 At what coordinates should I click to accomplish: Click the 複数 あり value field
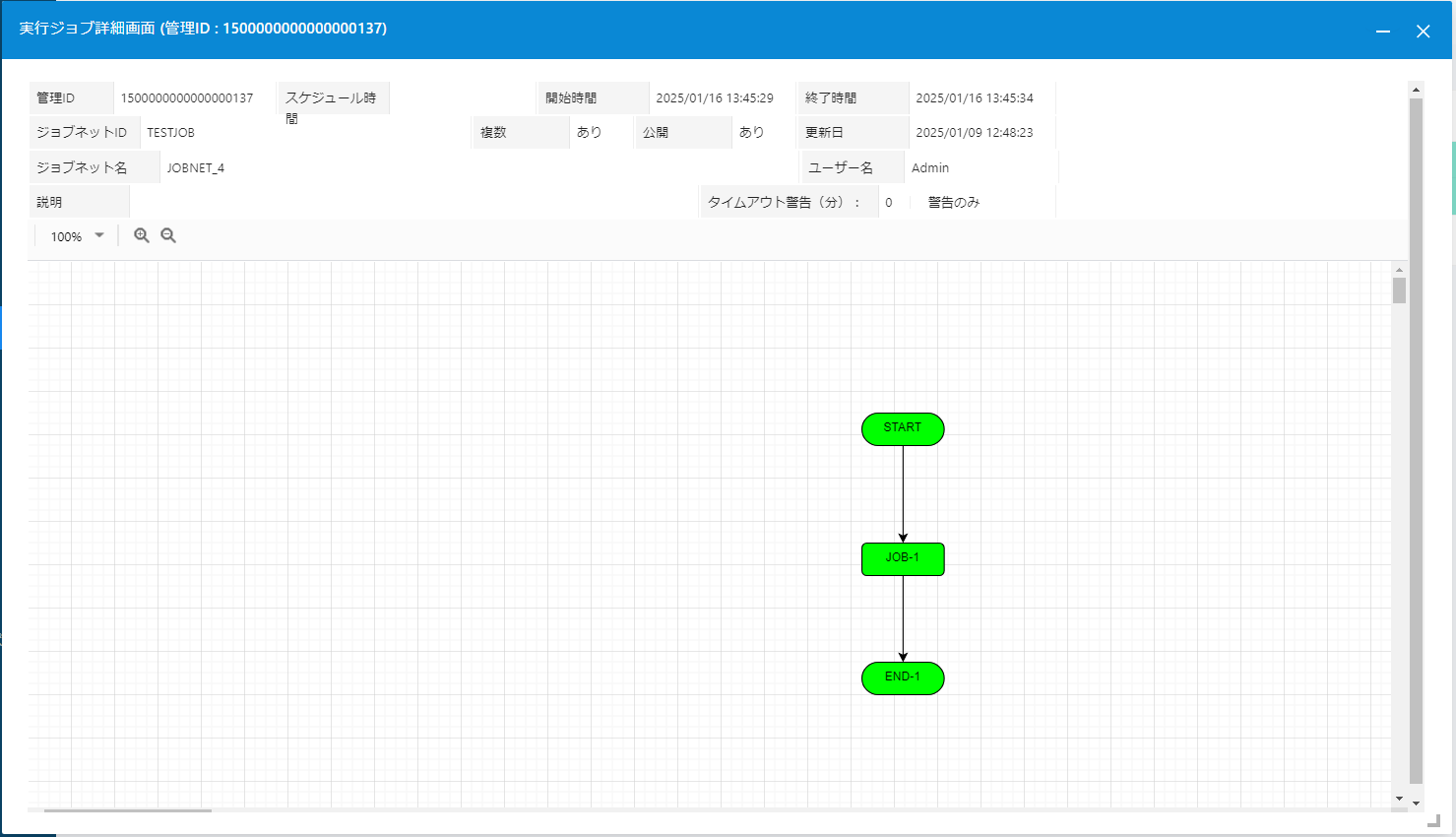tap(592, 132)
